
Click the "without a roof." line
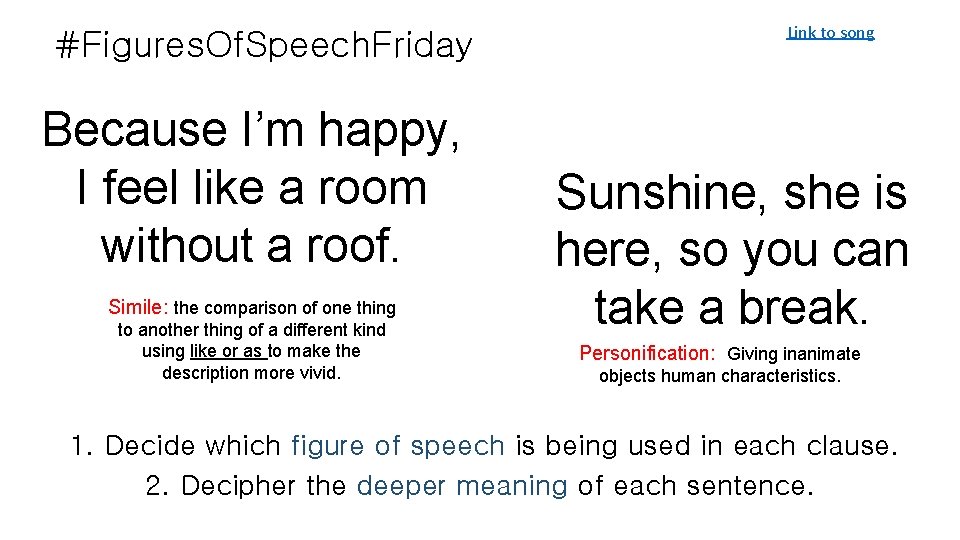[x=251, y=245]
